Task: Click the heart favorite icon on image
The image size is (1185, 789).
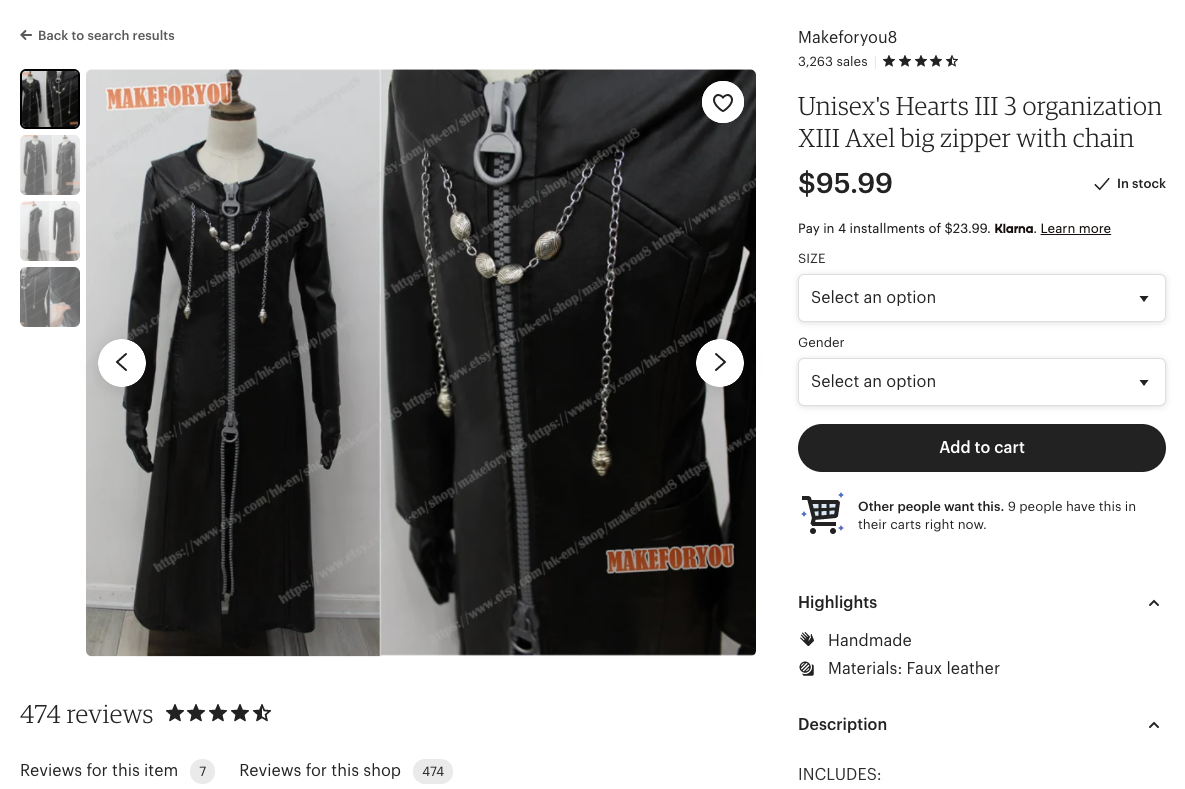Action: 722,102
